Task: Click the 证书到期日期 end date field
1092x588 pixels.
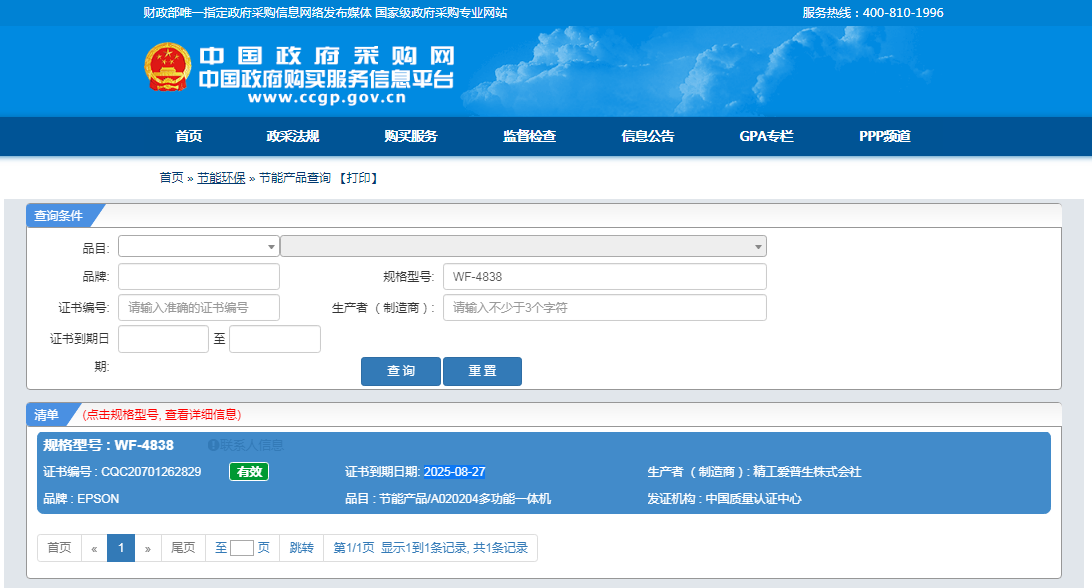Action: click(x=275, y=339)
